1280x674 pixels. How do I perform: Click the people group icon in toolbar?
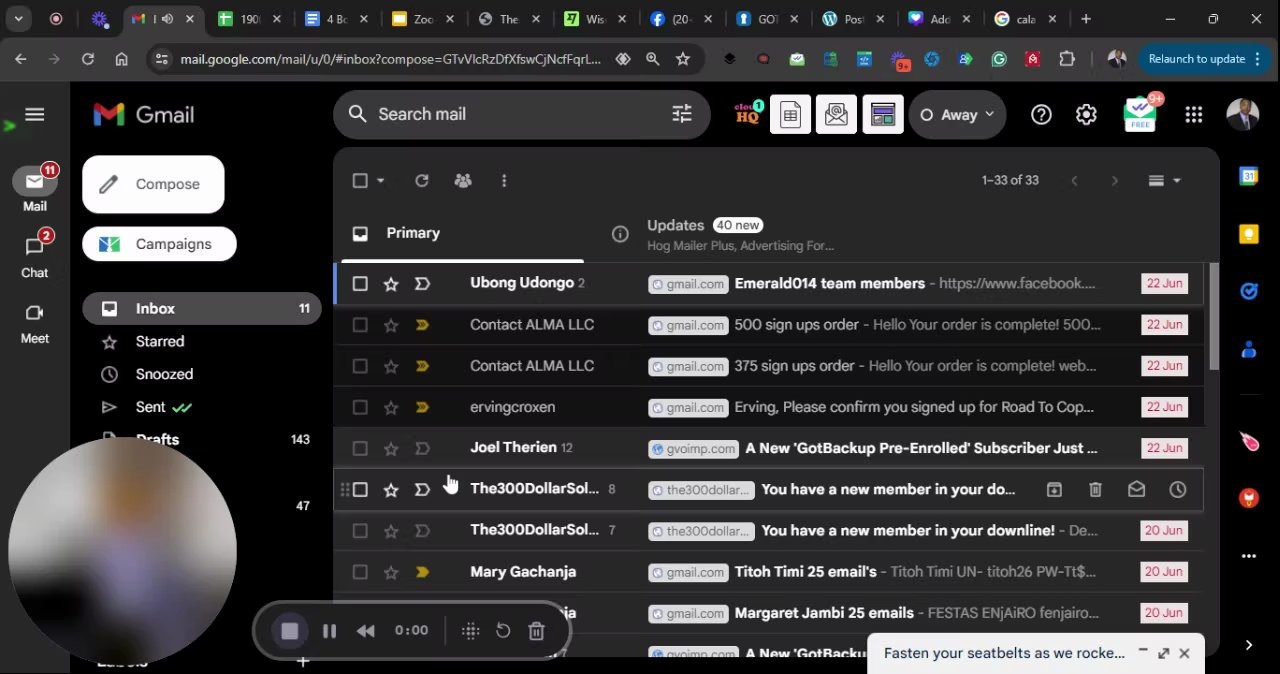[x=463, y=181]
